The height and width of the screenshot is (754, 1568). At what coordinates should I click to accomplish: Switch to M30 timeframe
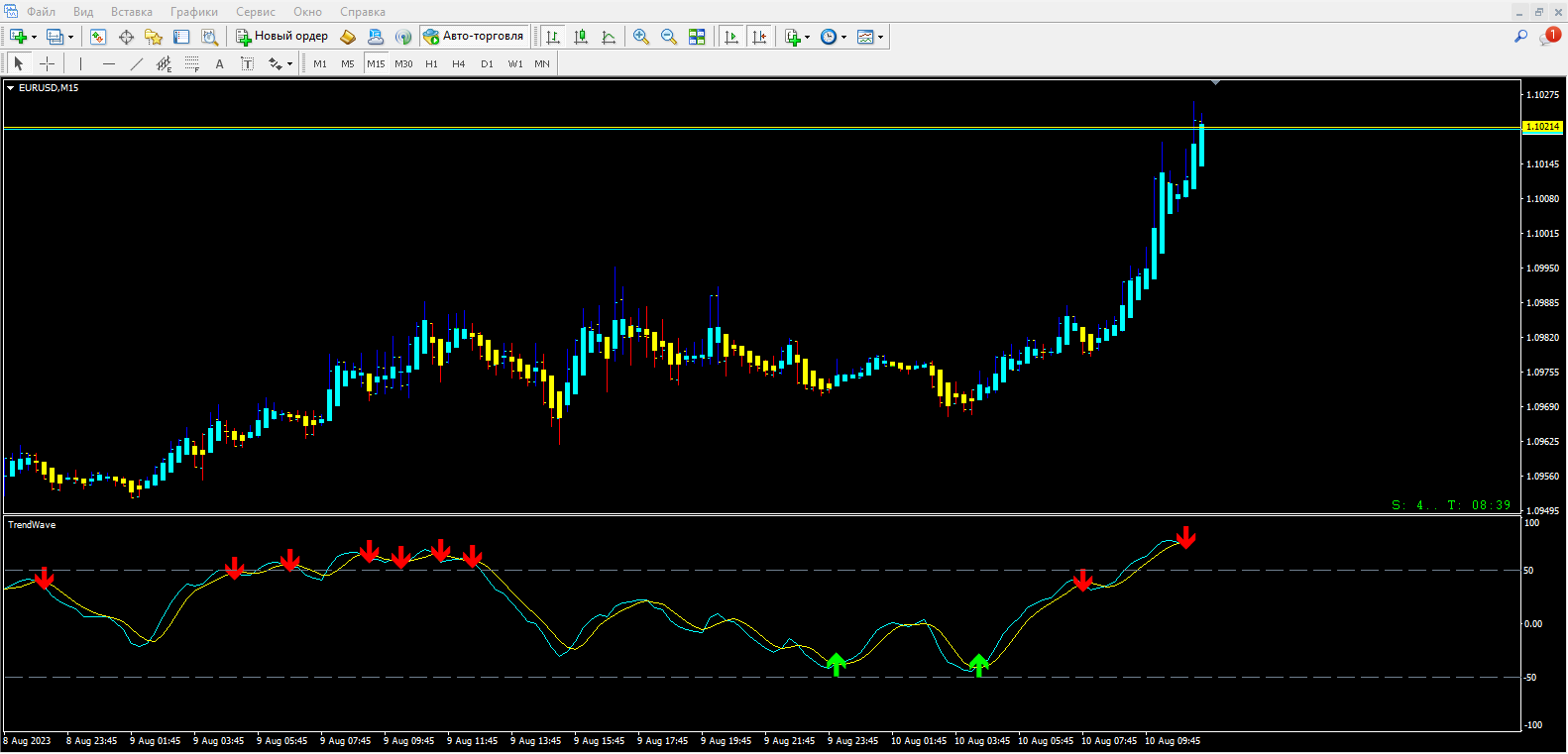403,63
